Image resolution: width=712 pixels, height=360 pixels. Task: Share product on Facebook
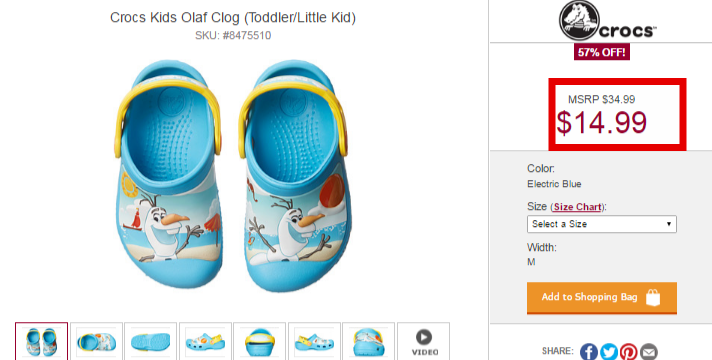point(588,352)
